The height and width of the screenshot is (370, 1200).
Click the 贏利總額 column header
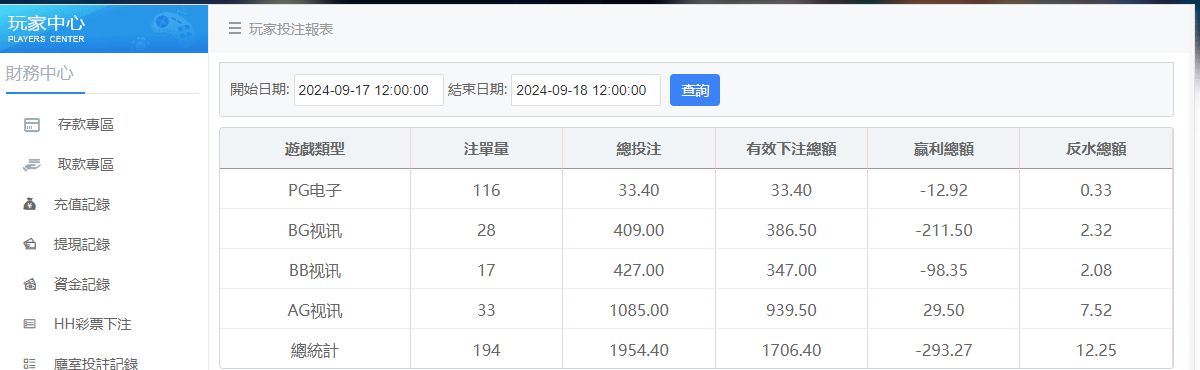coord(943,149)
